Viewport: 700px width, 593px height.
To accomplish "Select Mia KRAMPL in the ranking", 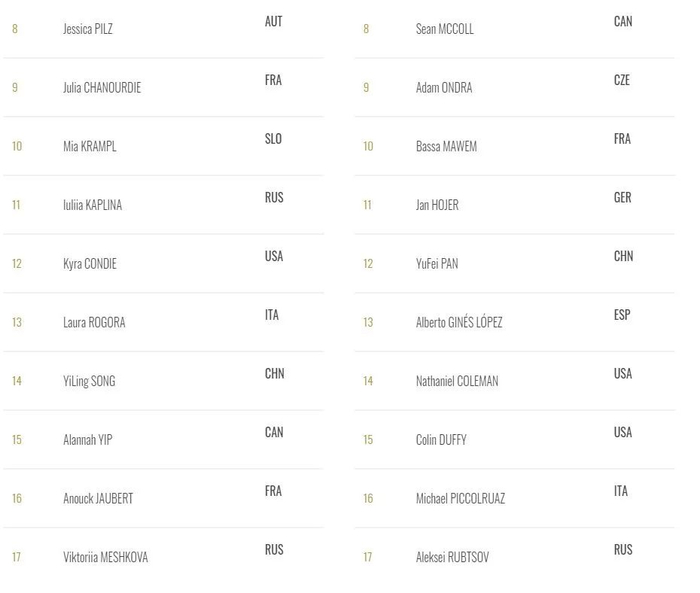I will point(90,146).
